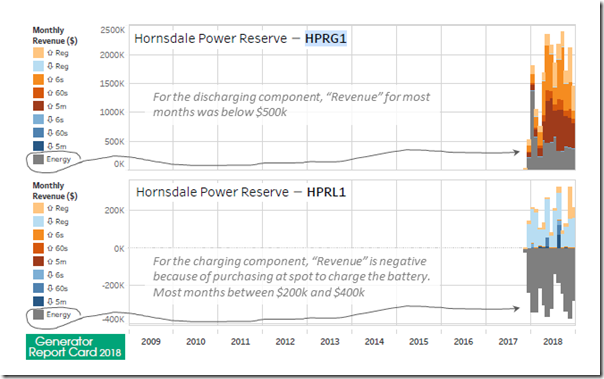The height and width of the screenshot is (379, 604).
Task: Select raise 60s swatch in HPRL1 legend
Action: [x=39, y=248]
